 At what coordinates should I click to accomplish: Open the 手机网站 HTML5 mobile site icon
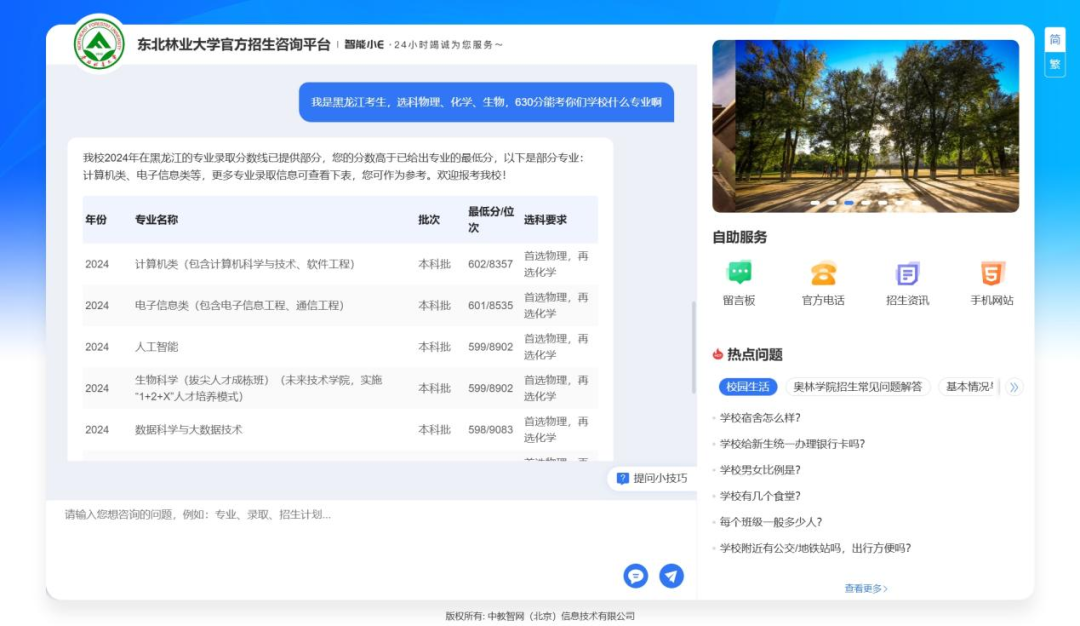991,273
